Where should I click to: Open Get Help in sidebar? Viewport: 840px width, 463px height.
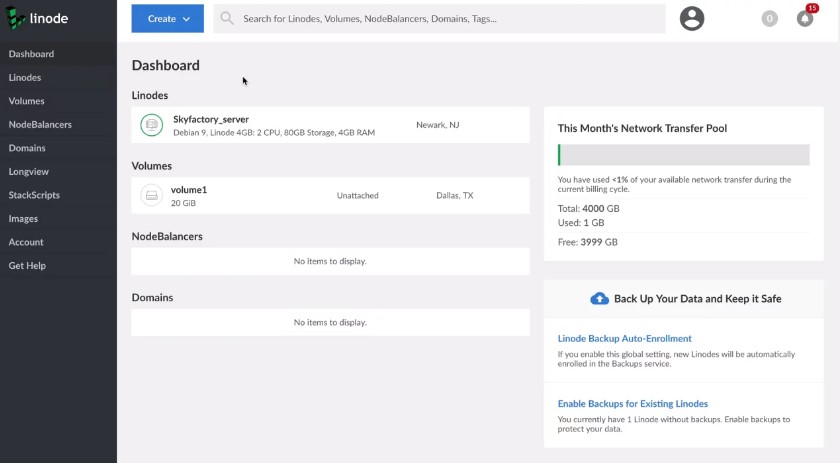click(x=27, y=266)
